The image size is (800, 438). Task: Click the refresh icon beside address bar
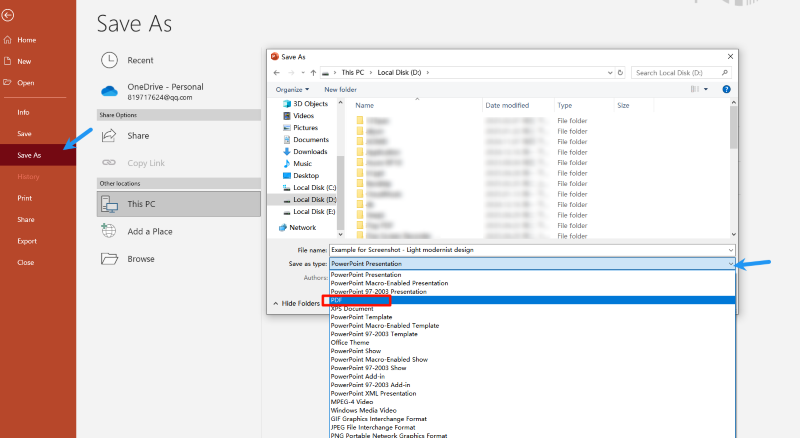[620, 73]
